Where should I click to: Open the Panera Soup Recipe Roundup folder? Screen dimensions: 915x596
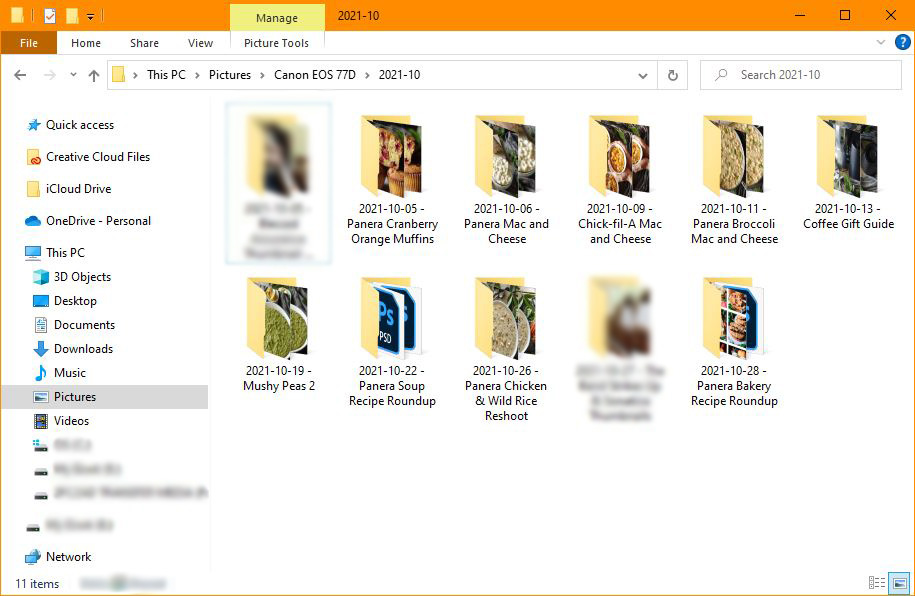tap(392, 318)
